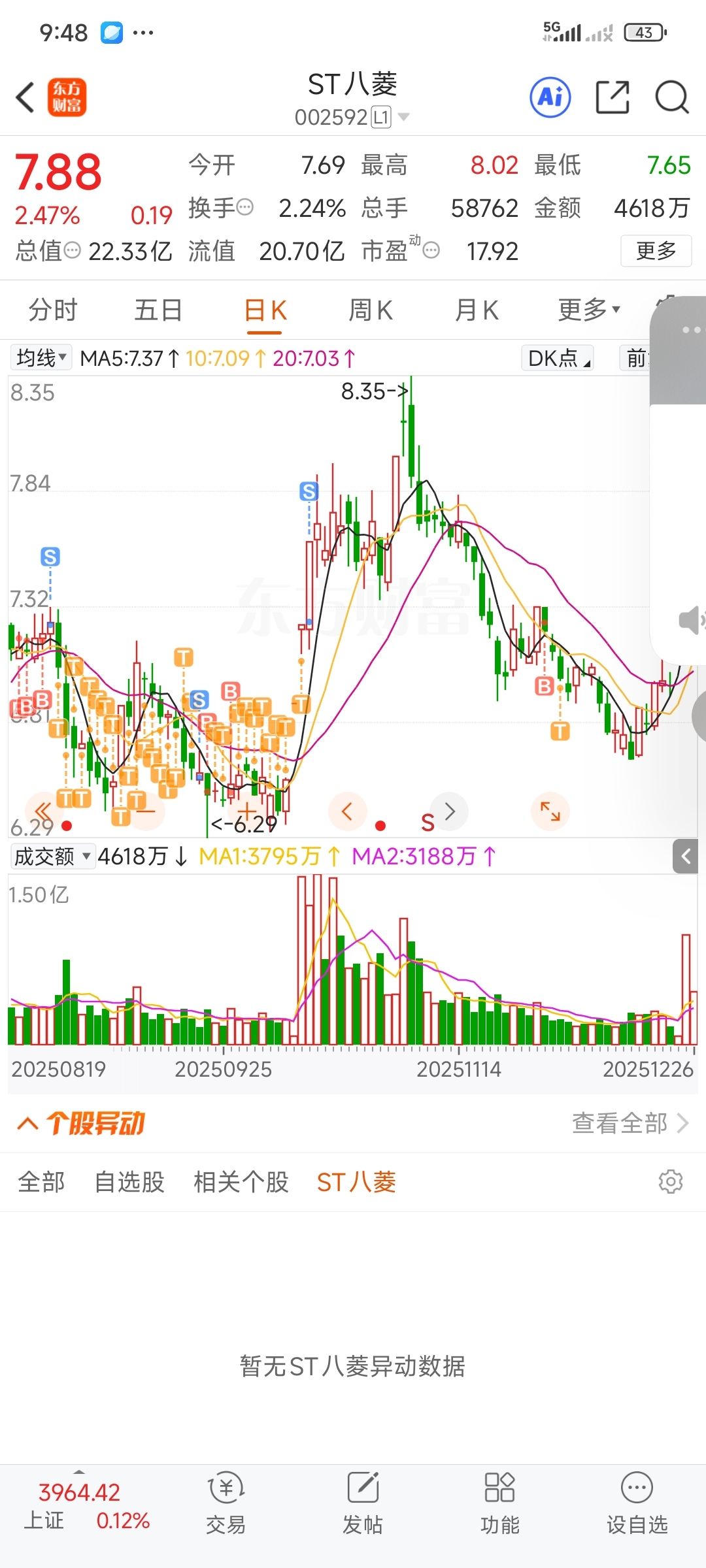This screenshot has width=706, height=1568.
Task: Tap the current price 7.88
Action: click(x=58, y=172)
